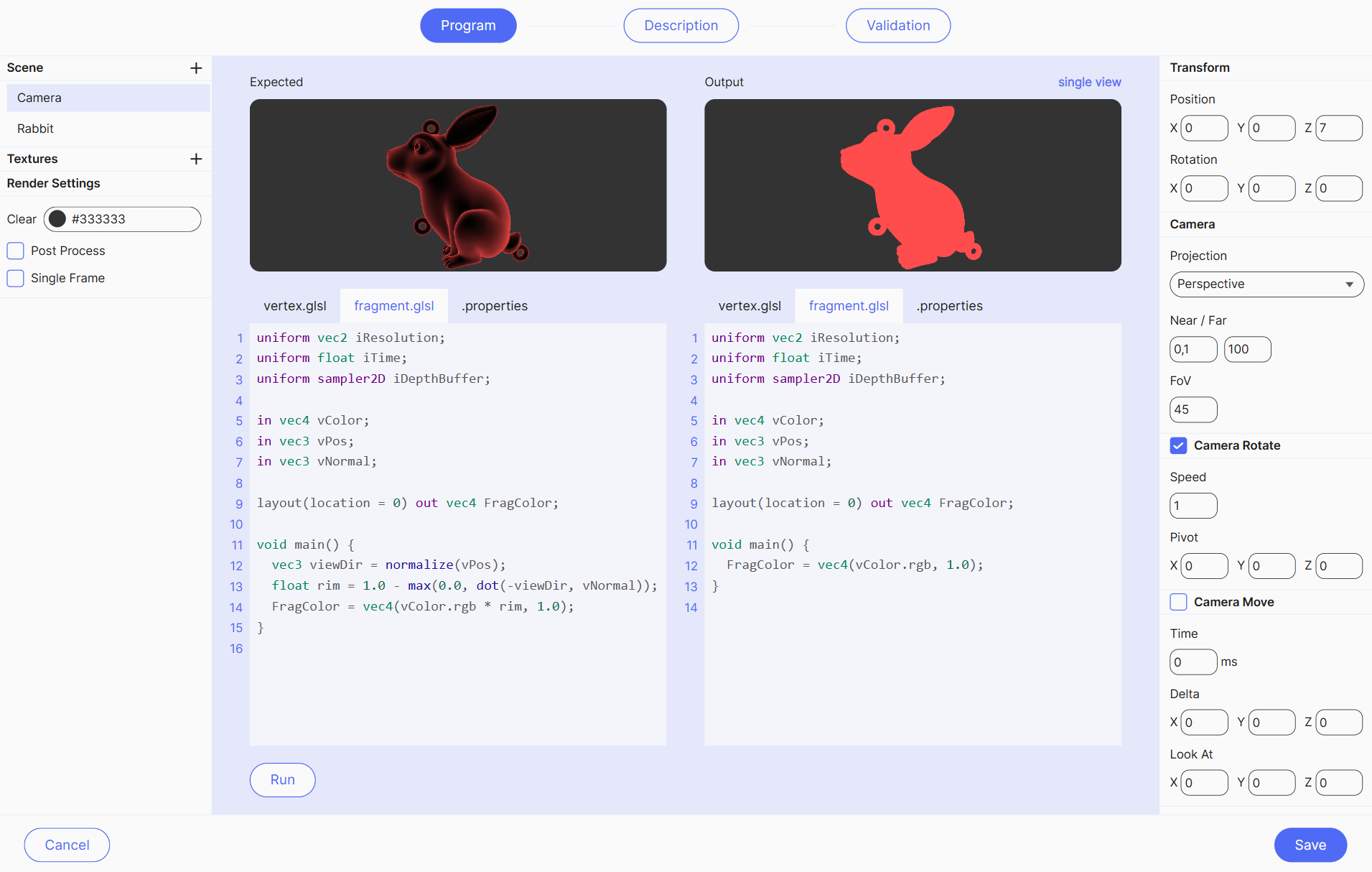Switch to the Description step
Viewport: 1372px width, 872px height.
[681, 26]
